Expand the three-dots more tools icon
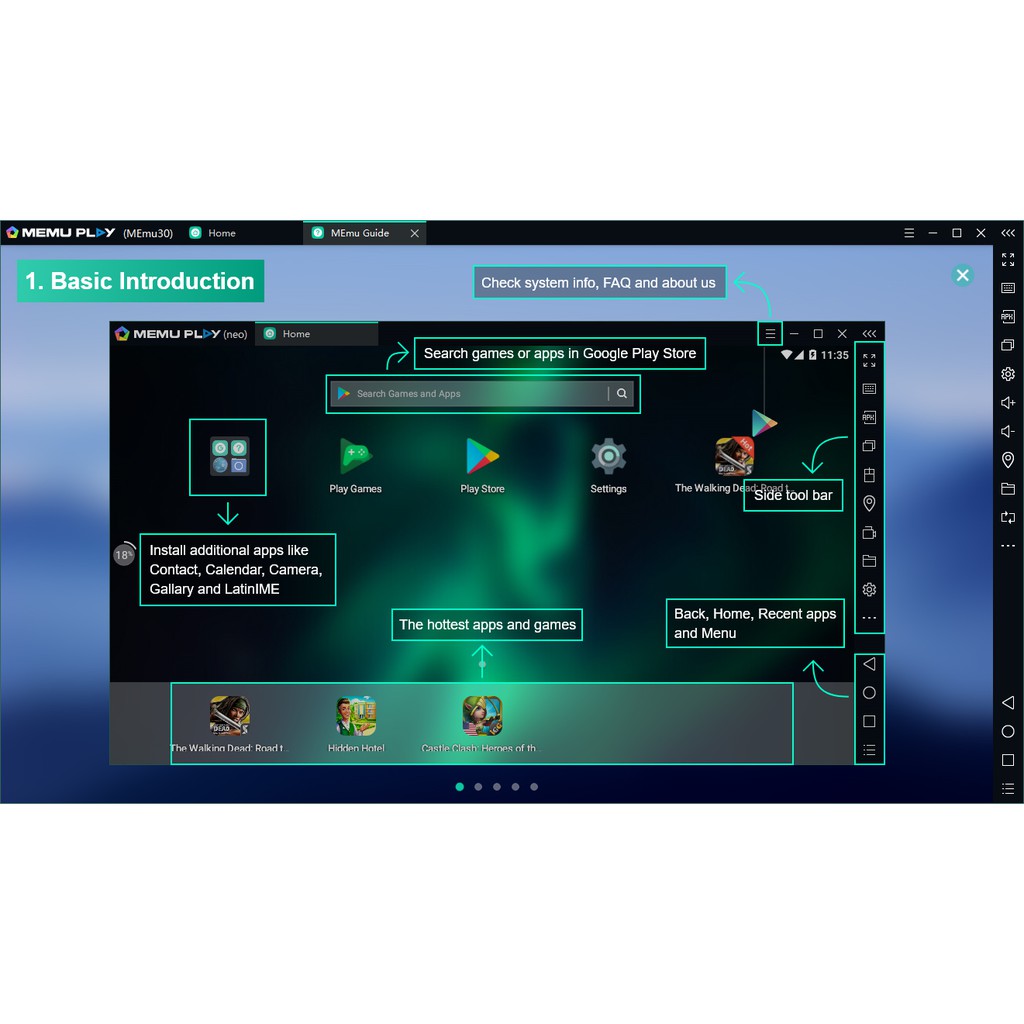The width and height of the screenshot is (1024, 1024). click(1008, 546)
